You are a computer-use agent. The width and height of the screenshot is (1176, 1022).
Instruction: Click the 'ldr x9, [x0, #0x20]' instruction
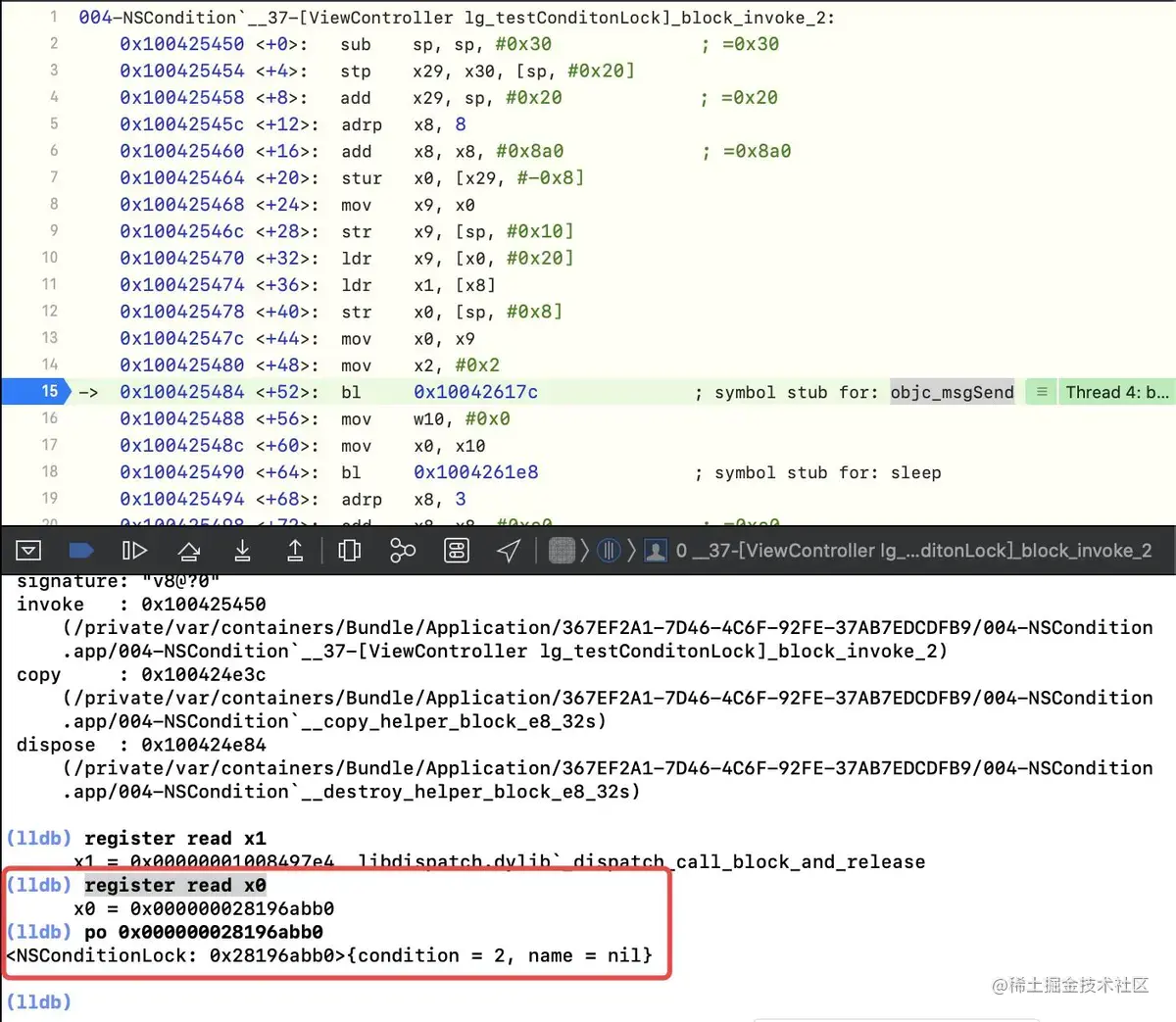pyautogui.click(x=458, y=258)
